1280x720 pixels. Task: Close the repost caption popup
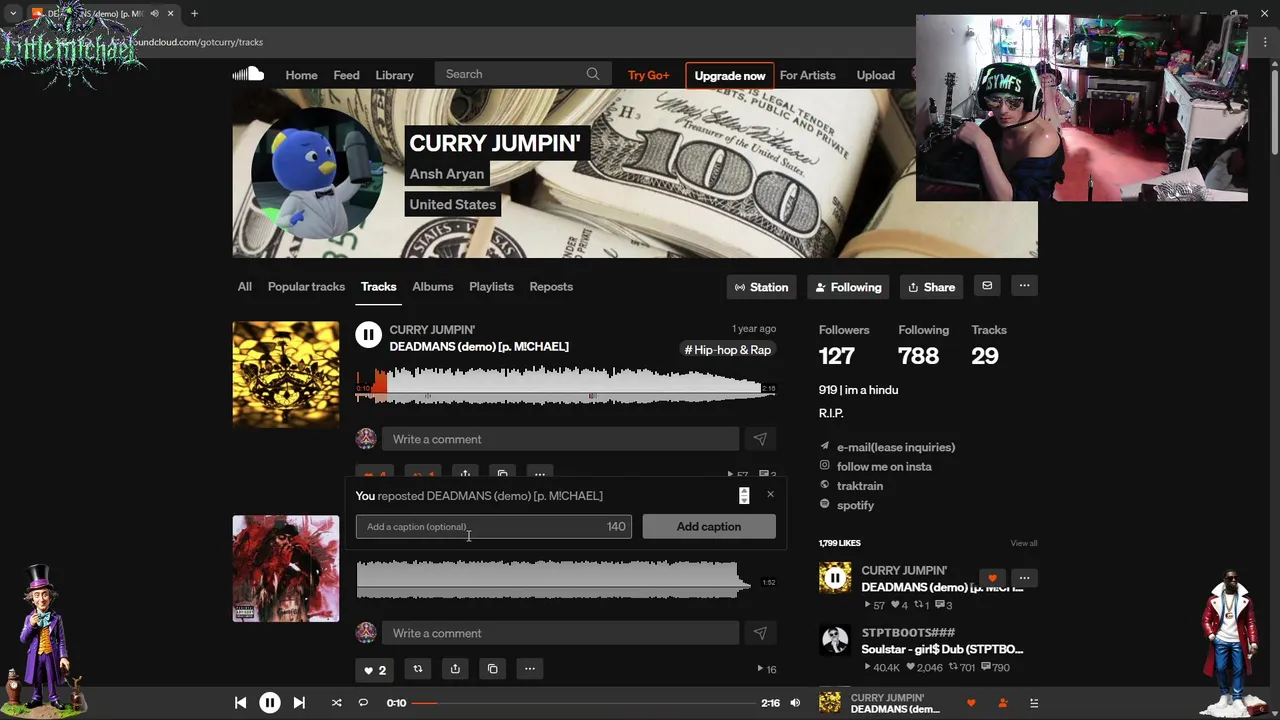tap(770, 494)
